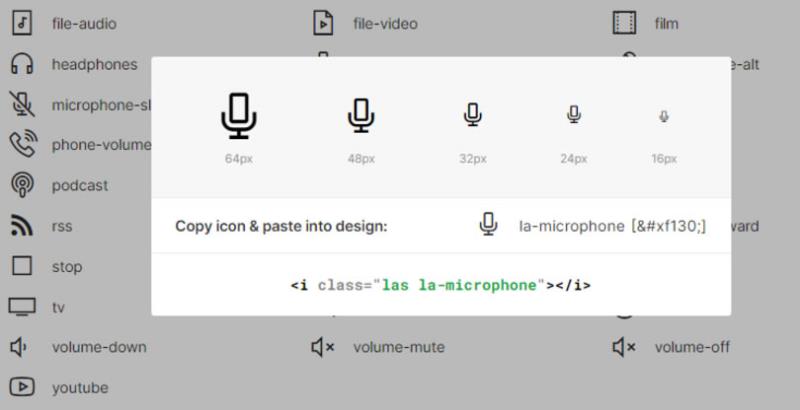The image size is (800, 410).
Task: Open the microphone-slash icon entry
Action: 22,104
